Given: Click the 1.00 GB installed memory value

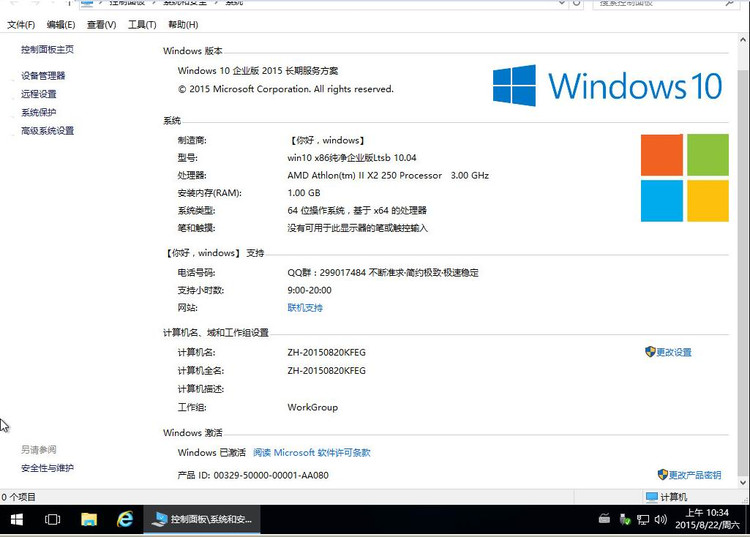Looking at the screenshot, I should click(x=304, y=193).
